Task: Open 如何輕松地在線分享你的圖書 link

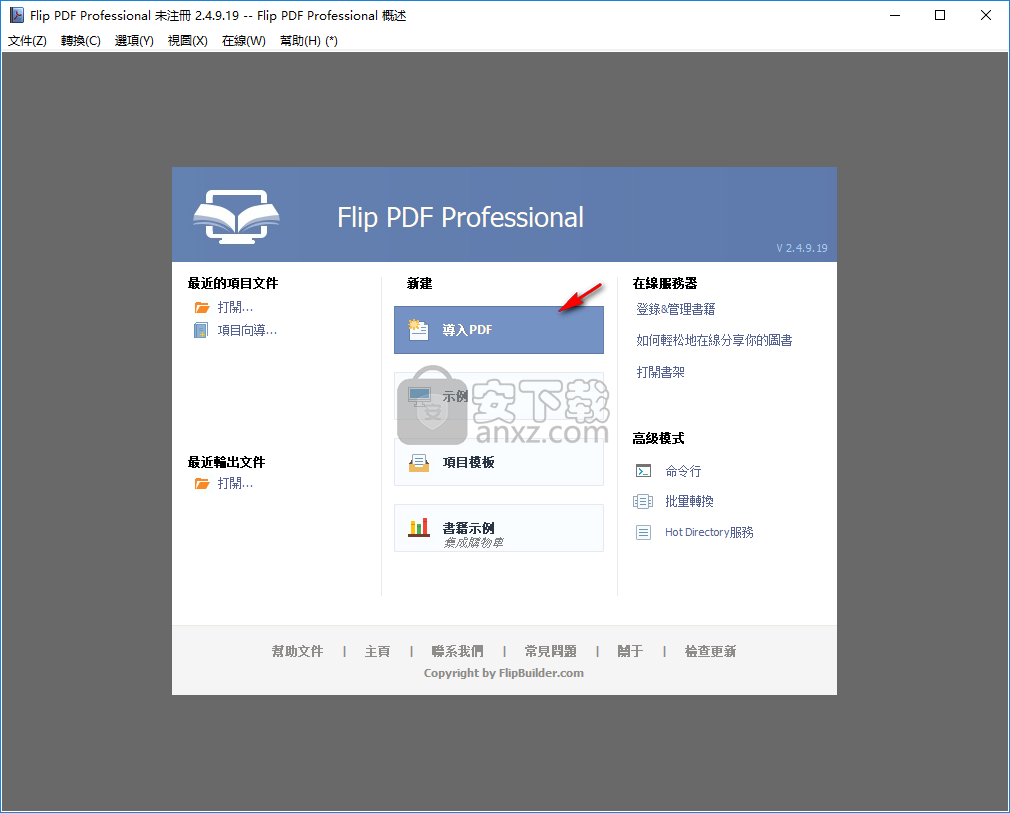Action: [x=714, y=340]
